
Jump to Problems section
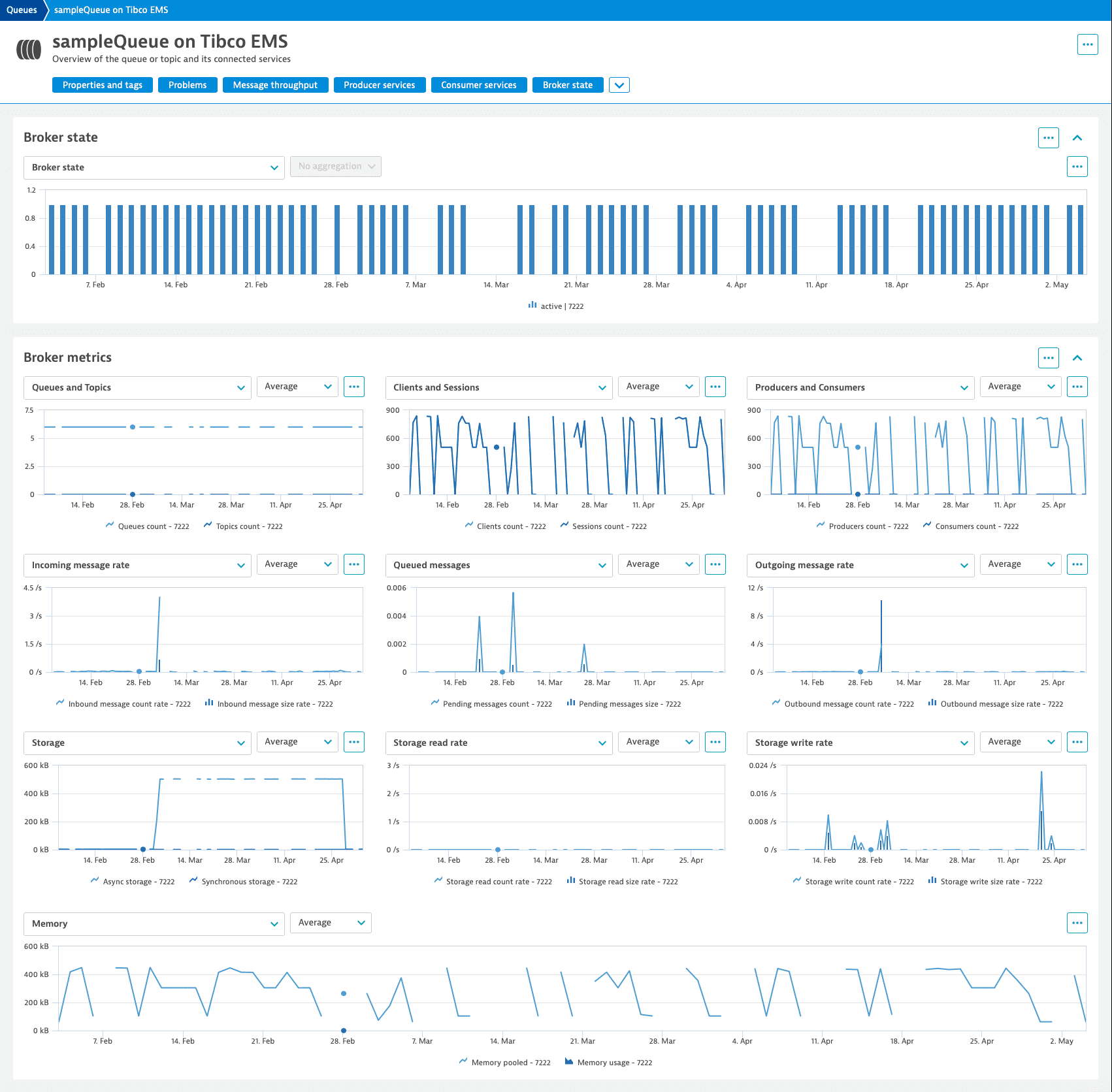pyautogui.click(x=188, y=85)
